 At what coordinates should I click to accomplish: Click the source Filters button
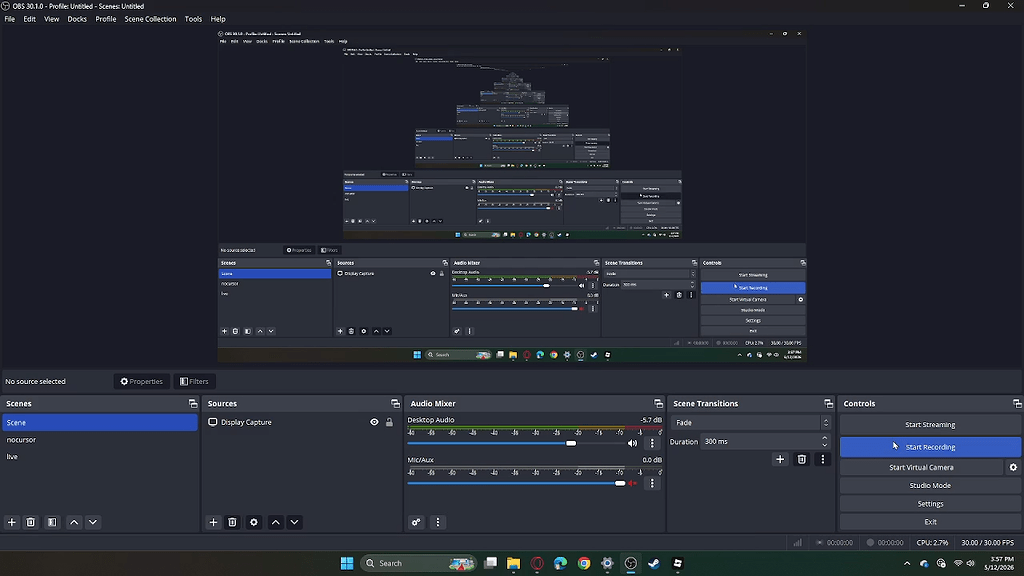click(195, 381)
